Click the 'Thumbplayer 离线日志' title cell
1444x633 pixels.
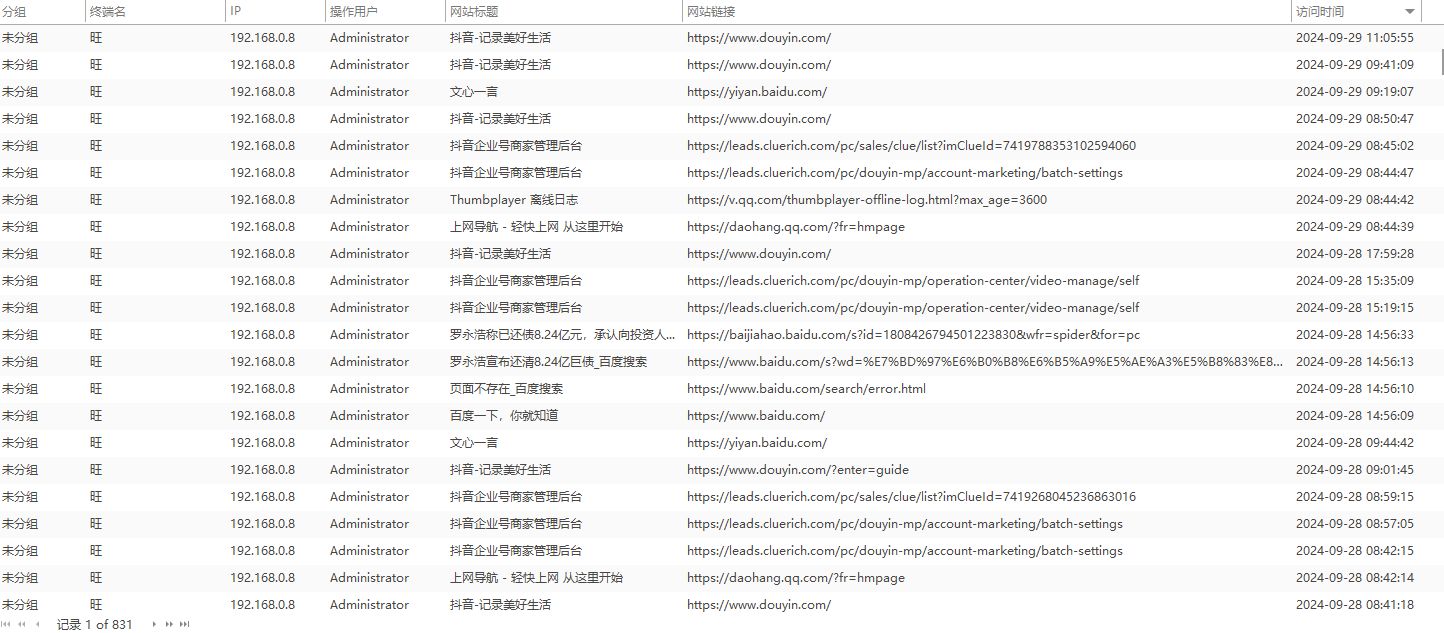(x=514, y=200)
